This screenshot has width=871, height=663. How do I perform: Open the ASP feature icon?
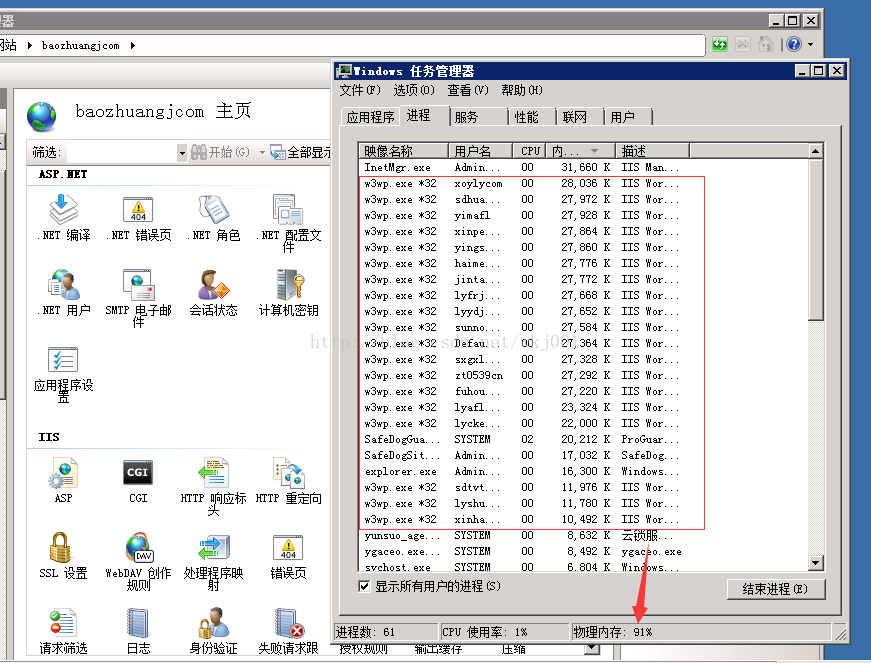[63, 473]
